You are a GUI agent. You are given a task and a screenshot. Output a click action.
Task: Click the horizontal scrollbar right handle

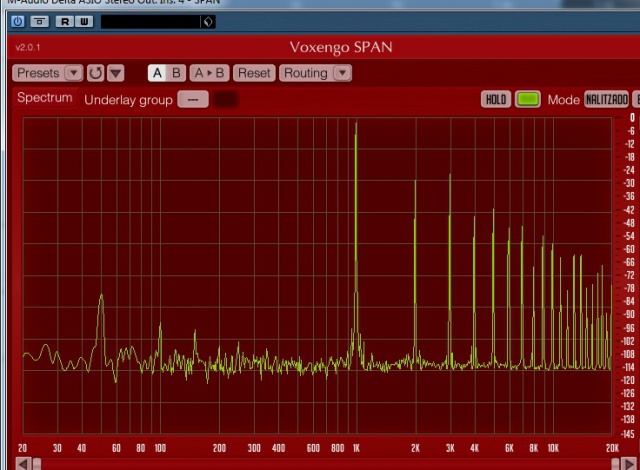616,464
